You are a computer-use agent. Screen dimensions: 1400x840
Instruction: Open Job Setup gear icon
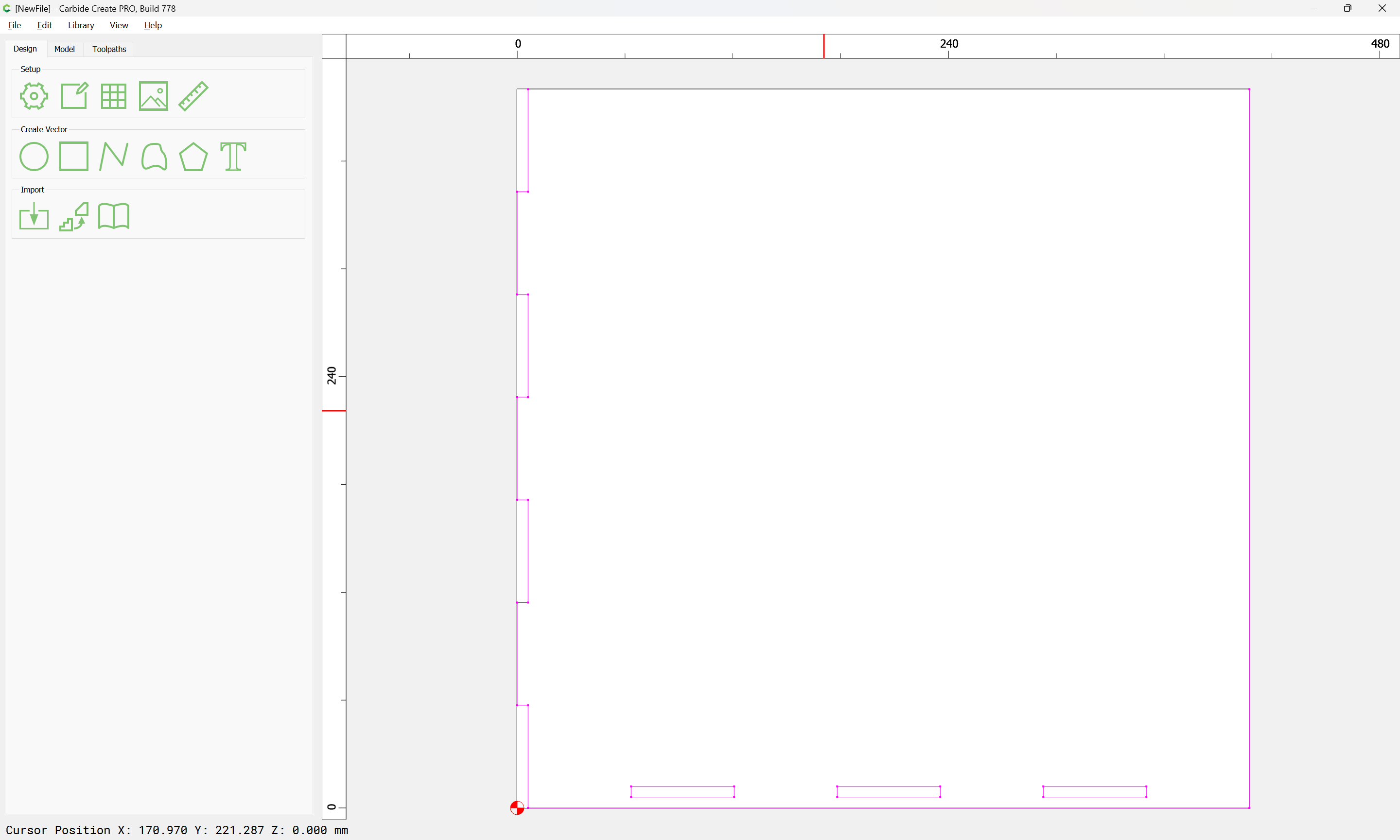(34, 96)
